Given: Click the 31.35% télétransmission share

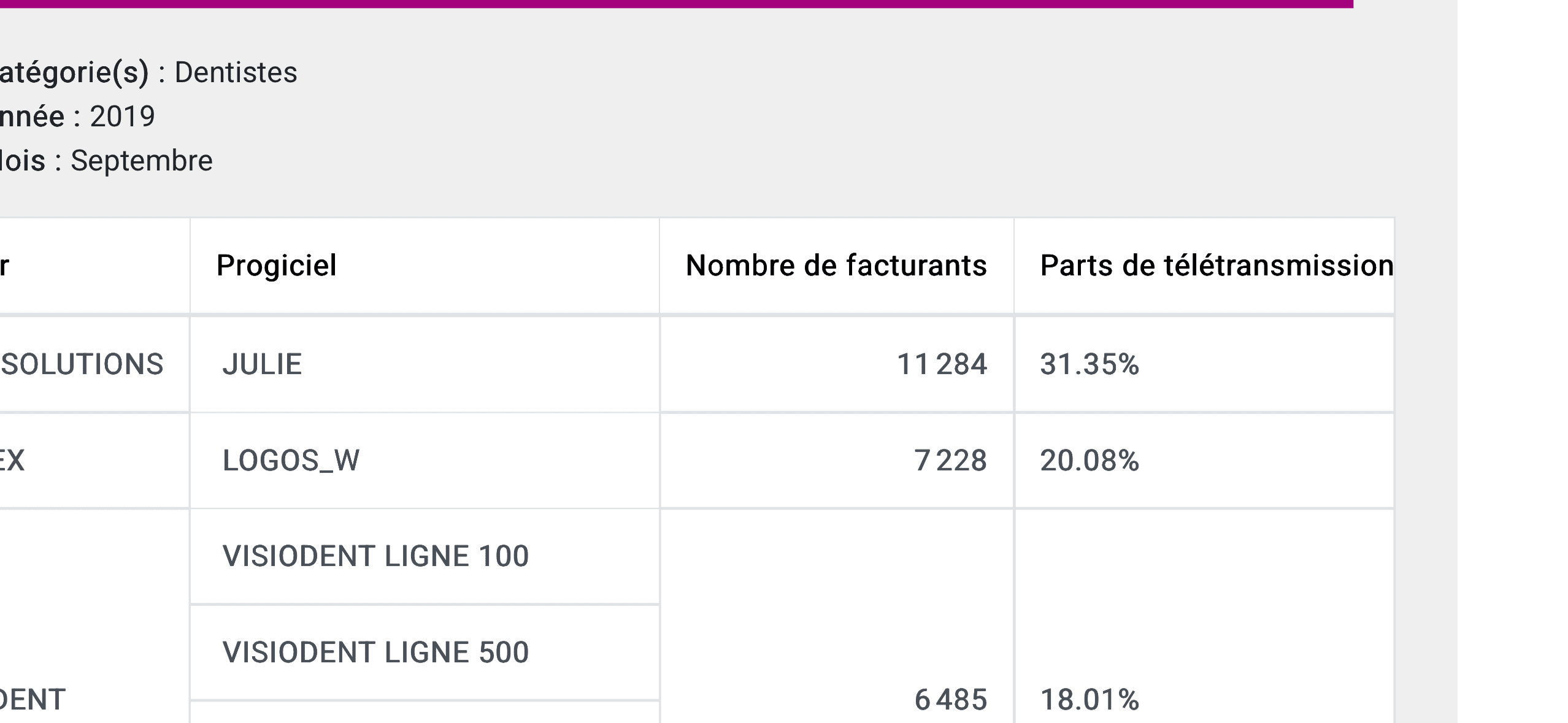Looking at the screenshot, I should click(x=1089, y=364).
